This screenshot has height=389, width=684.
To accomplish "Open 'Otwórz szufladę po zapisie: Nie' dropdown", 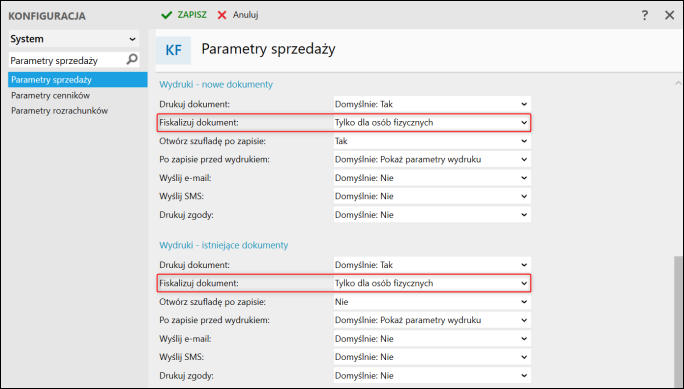I will (x=432, y=302).
